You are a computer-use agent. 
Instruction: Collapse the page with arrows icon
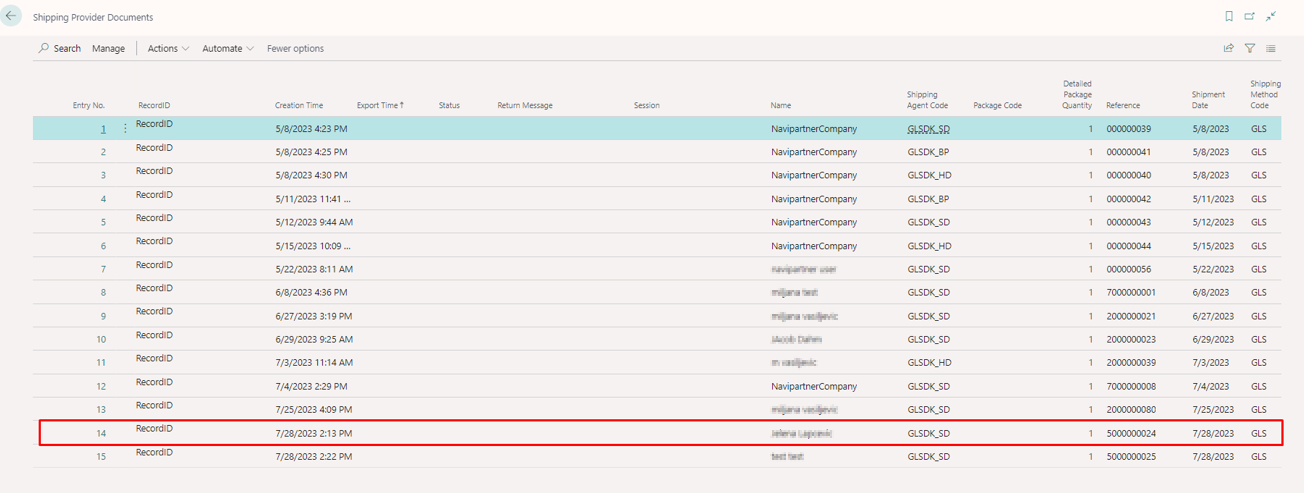point(1271,16)
